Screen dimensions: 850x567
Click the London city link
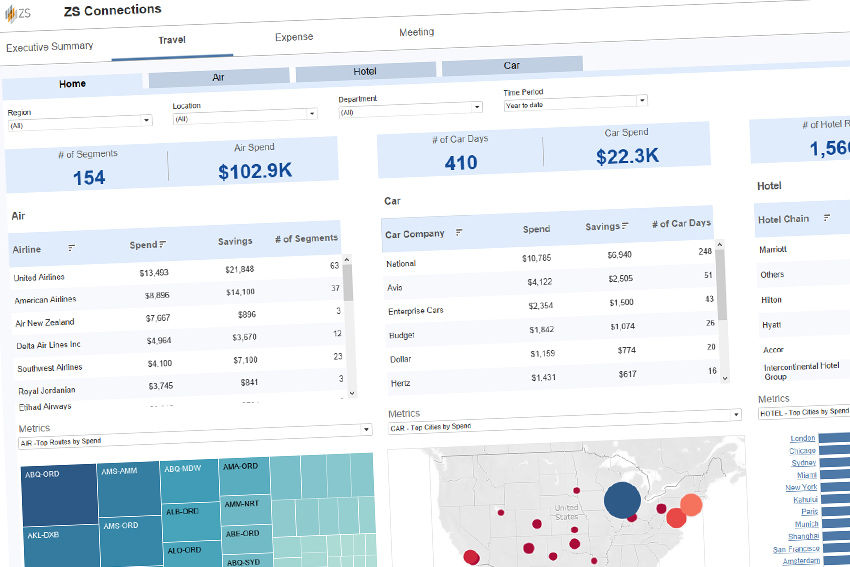click(x=802, y=438)
